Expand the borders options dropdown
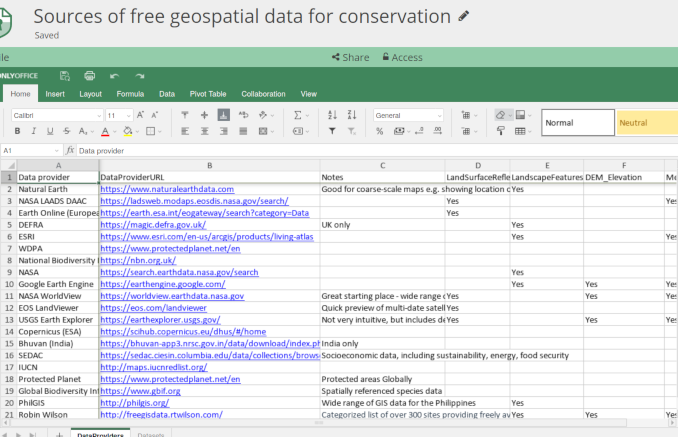Image resolution: width=678 pixels, height=437 pixels. coord(160,131)
